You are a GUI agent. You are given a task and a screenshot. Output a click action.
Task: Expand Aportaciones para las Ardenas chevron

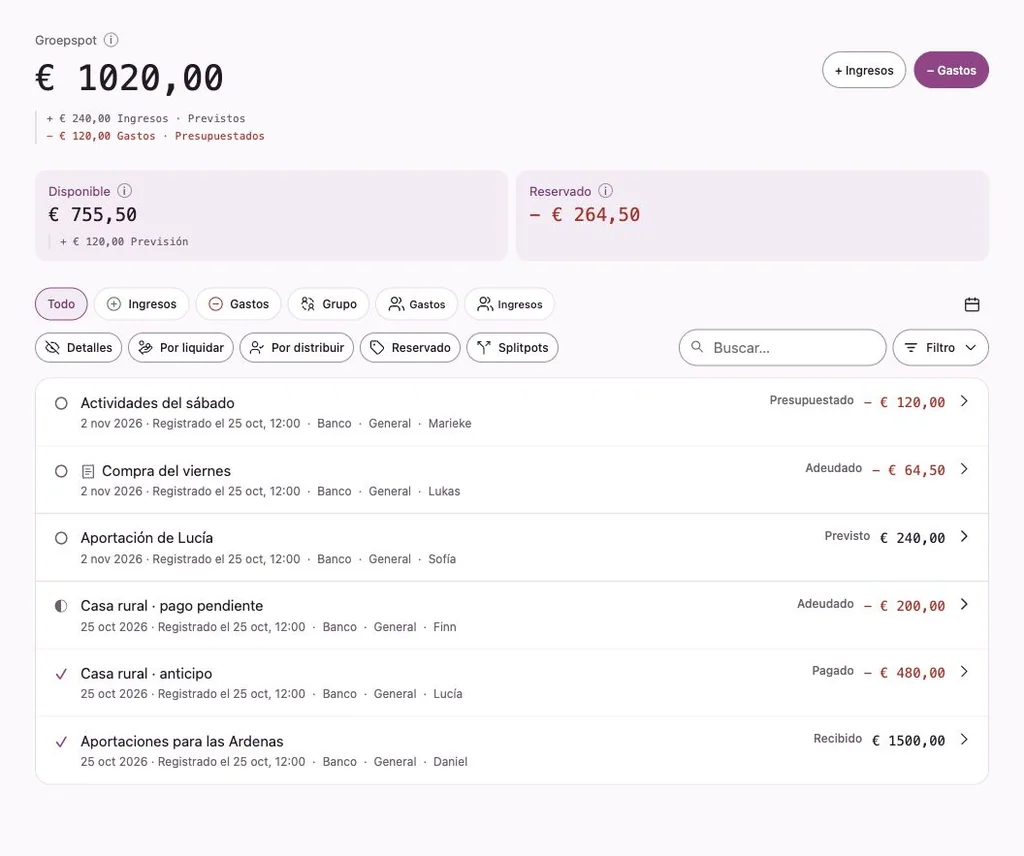click(964, 739)
